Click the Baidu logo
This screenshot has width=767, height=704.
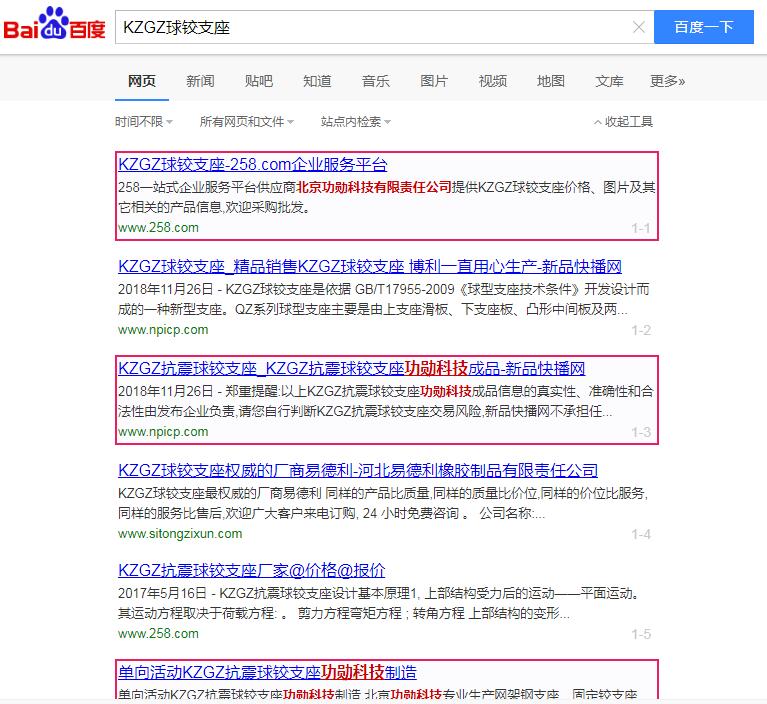[x=55, y=27]
